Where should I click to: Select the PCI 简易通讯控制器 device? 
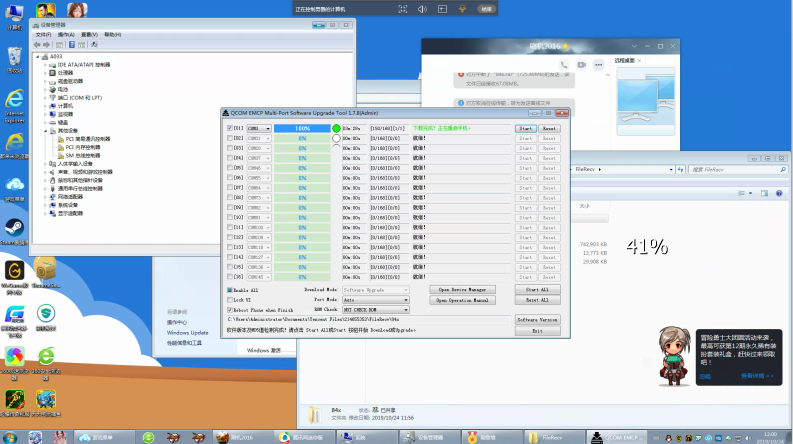pos(87,139)
